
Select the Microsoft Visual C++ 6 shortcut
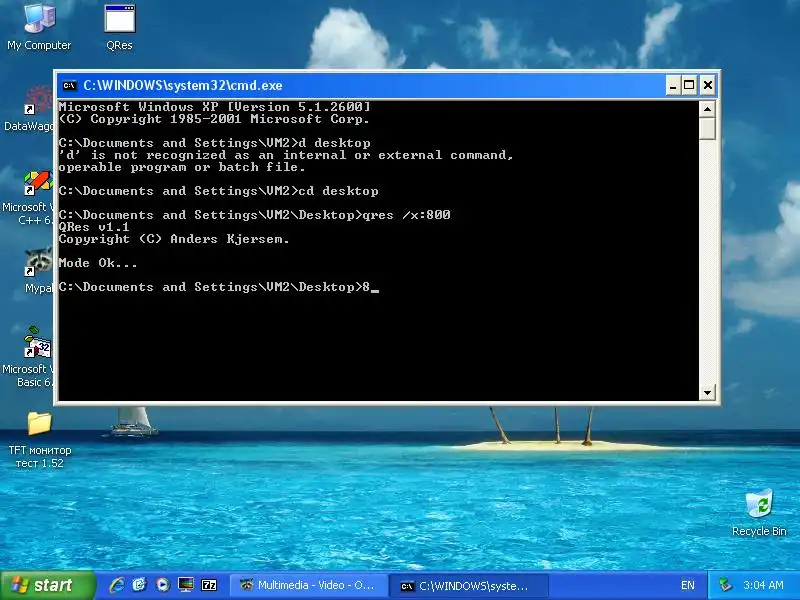pos(28,198)
